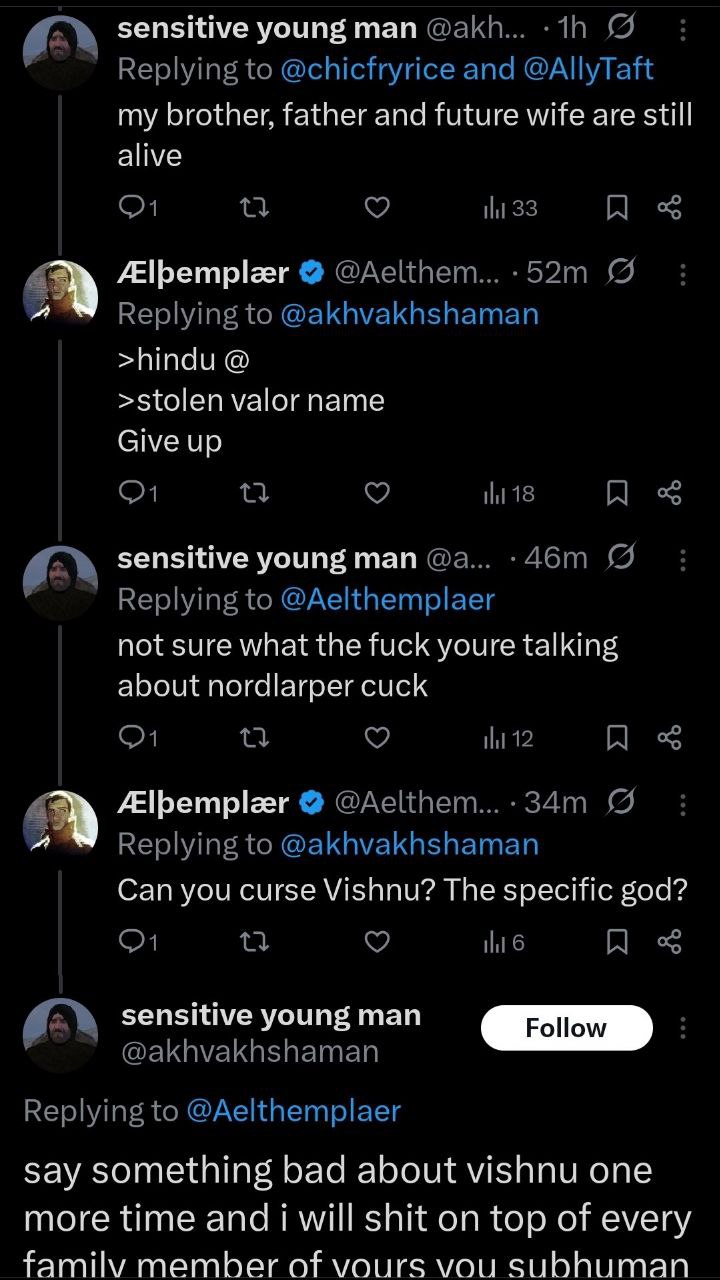
Task: Bookmark the 'my brother, father' tweet
Action: (618, 207)
